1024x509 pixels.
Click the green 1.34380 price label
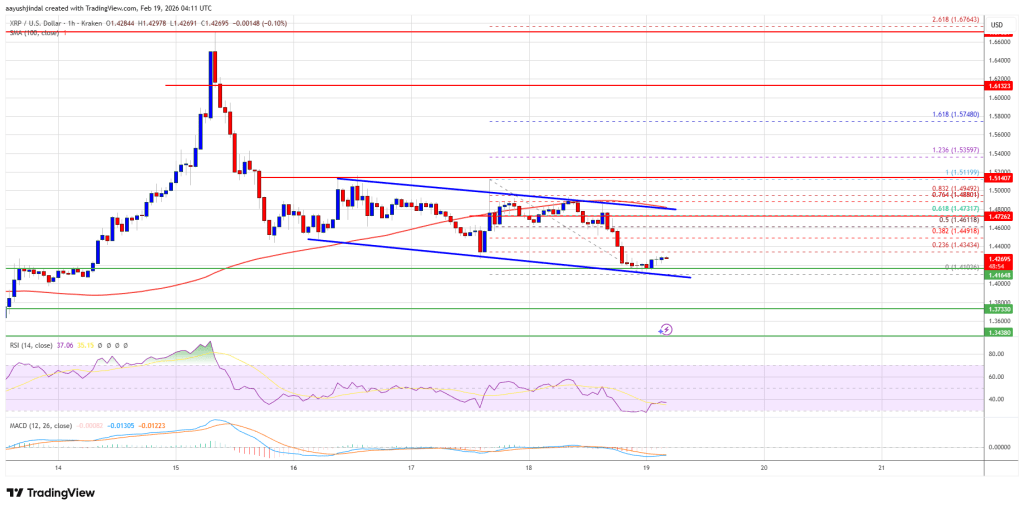click(x=997, y=332)
